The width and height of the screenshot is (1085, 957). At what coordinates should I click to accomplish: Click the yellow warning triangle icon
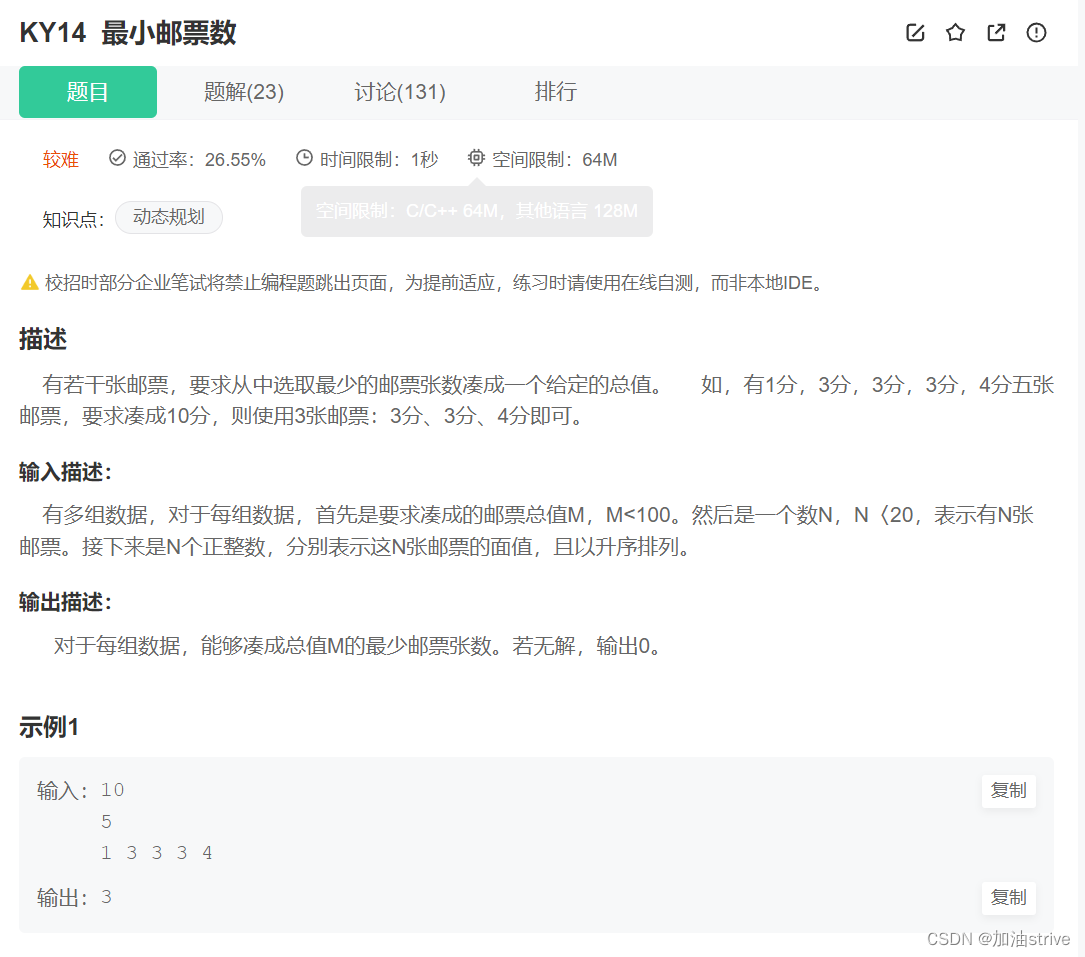(30, 282)
